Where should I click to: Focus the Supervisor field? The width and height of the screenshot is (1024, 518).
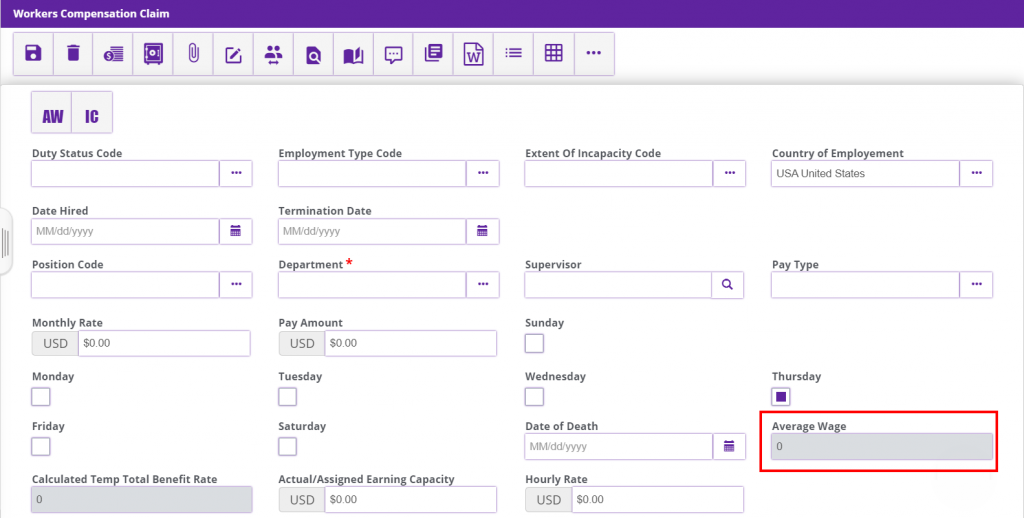coord(618,285)
